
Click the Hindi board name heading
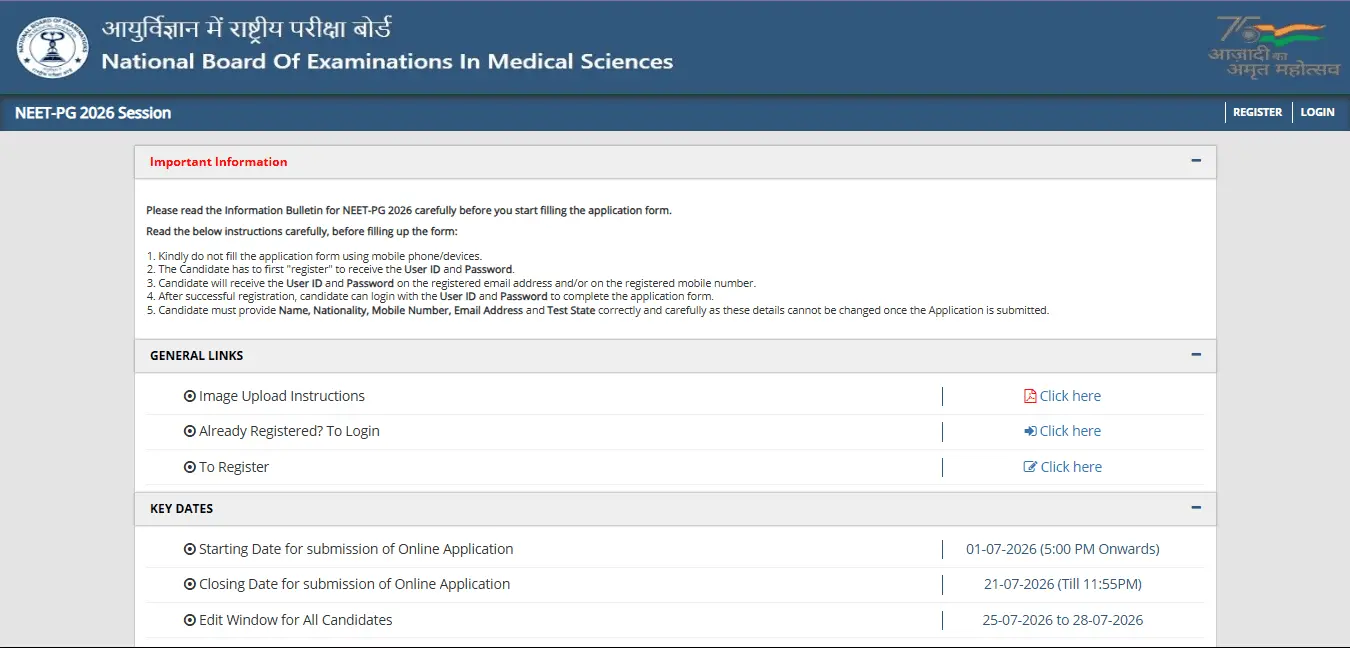(x=247, y=28)
